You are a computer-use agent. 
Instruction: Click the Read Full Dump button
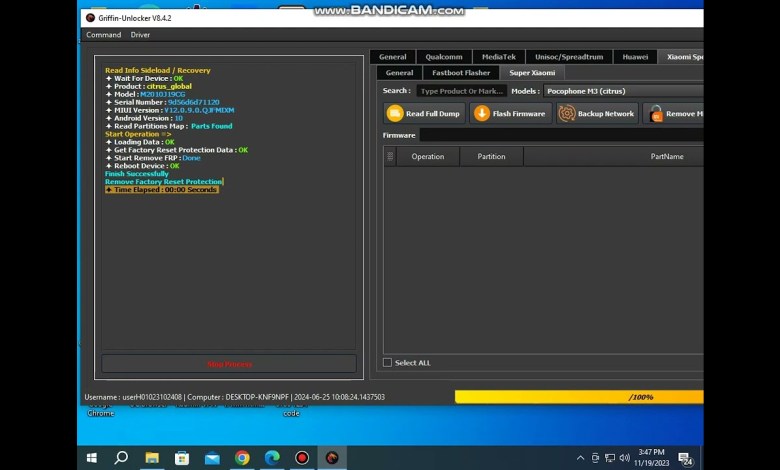pos(424,114)
